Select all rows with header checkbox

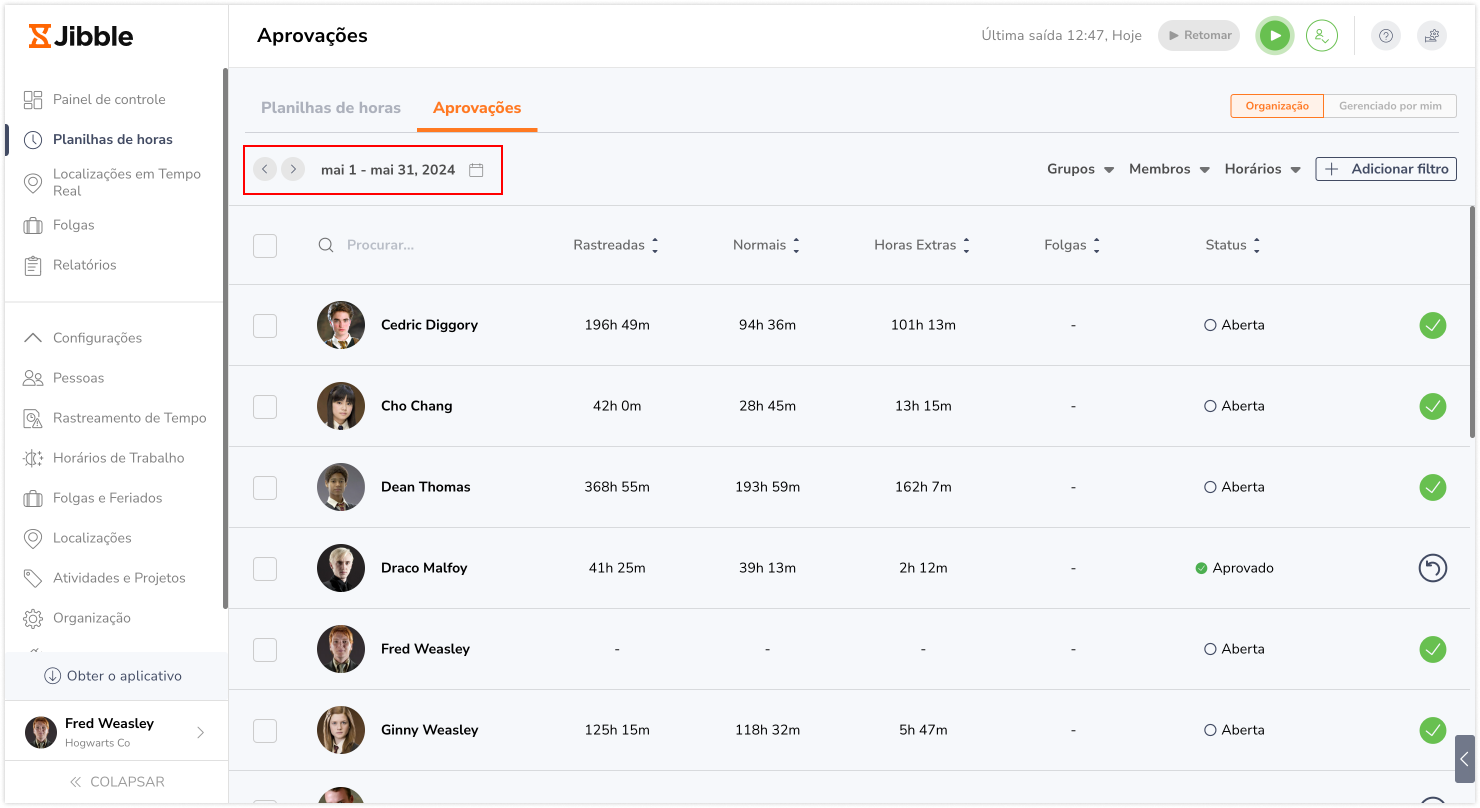265,245
